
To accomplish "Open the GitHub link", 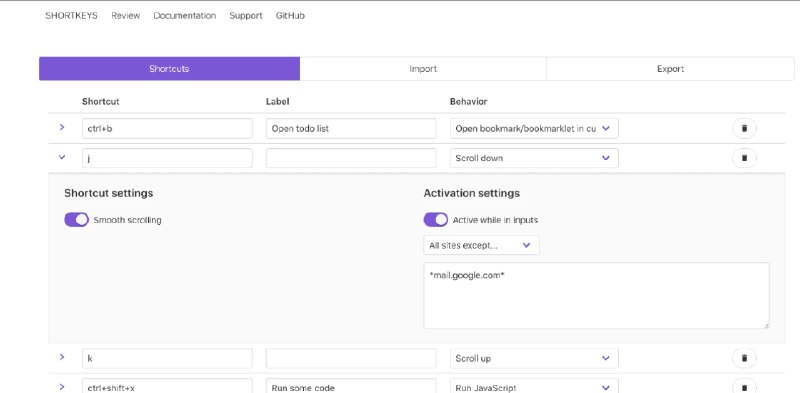I will 290,15.
